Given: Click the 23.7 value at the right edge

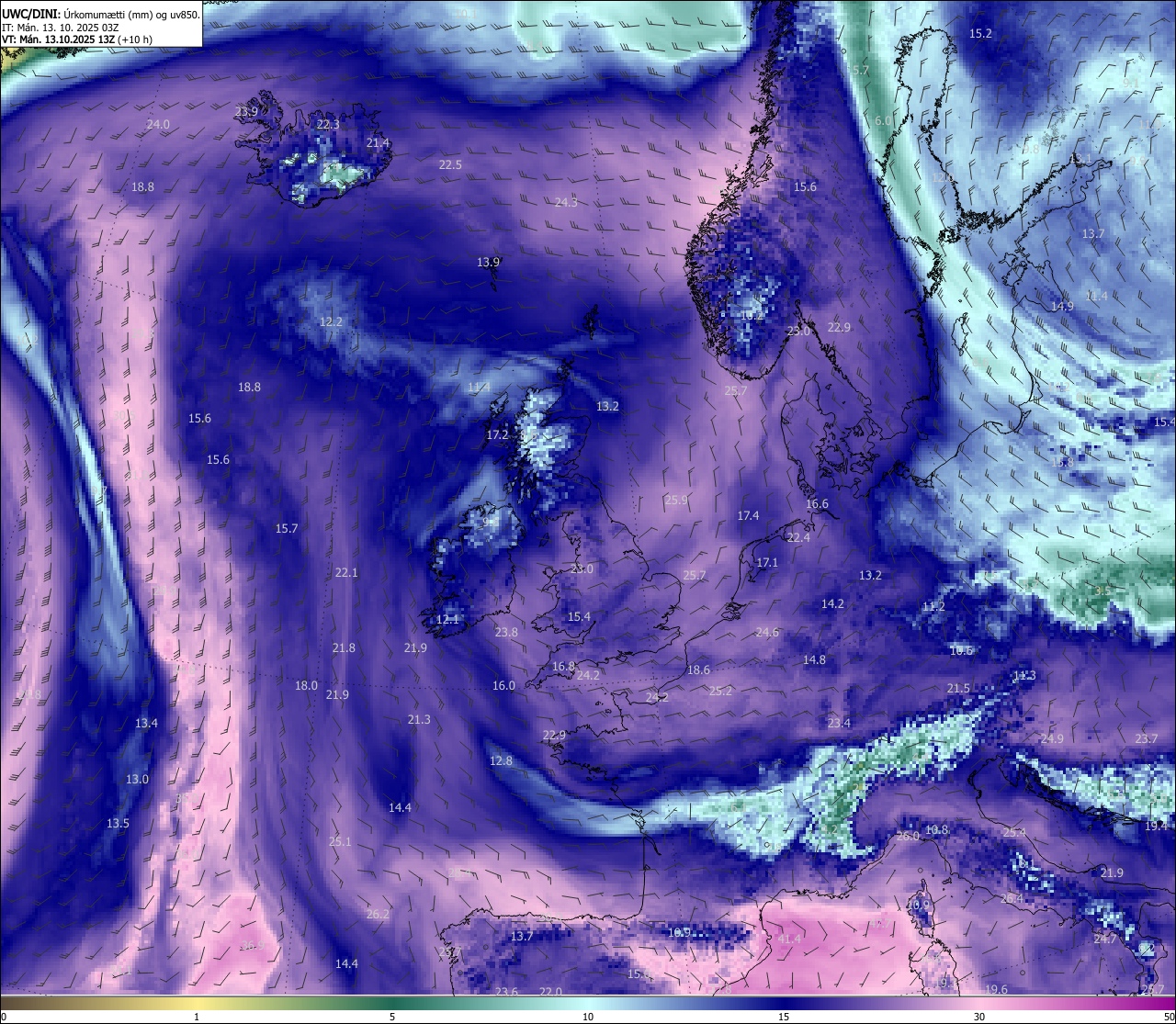Looking at the screenshot, I should (x=1147, y=738).
